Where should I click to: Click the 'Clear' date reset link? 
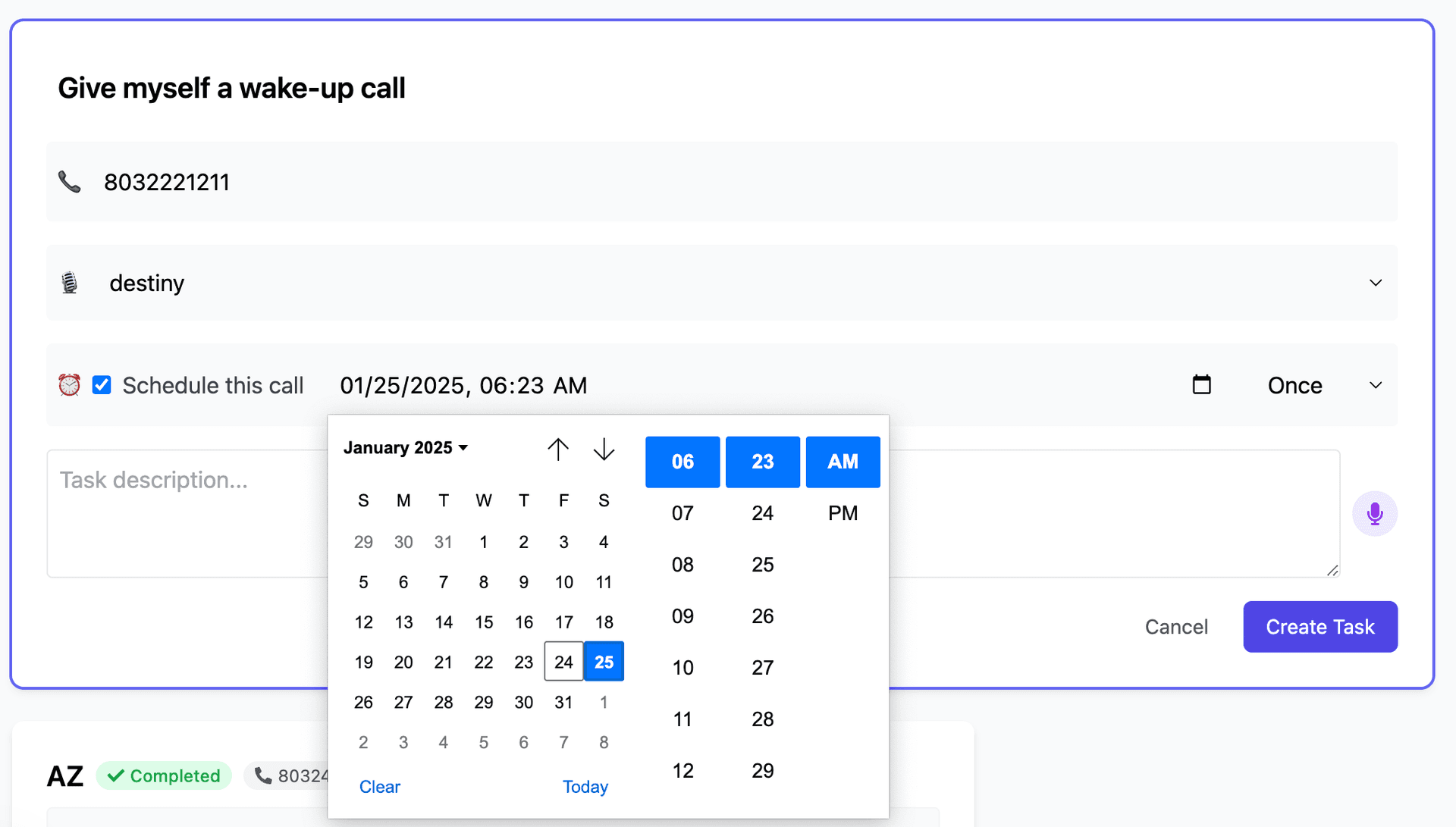(380, 785)
